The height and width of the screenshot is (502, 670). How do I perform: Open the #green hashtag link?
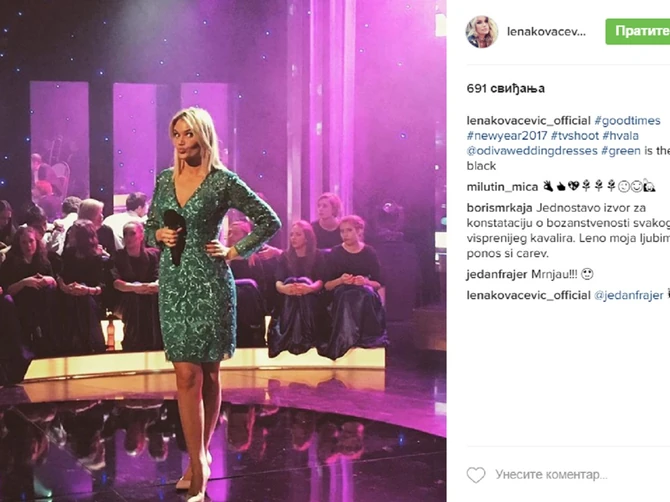pyautogui.click(x=621, y=151)
